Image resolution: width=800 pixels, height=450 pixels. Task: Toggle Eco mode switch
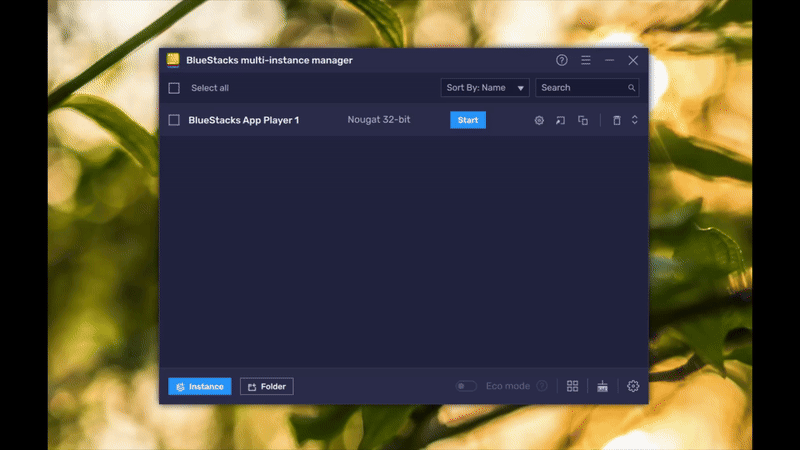pos(466,386)
